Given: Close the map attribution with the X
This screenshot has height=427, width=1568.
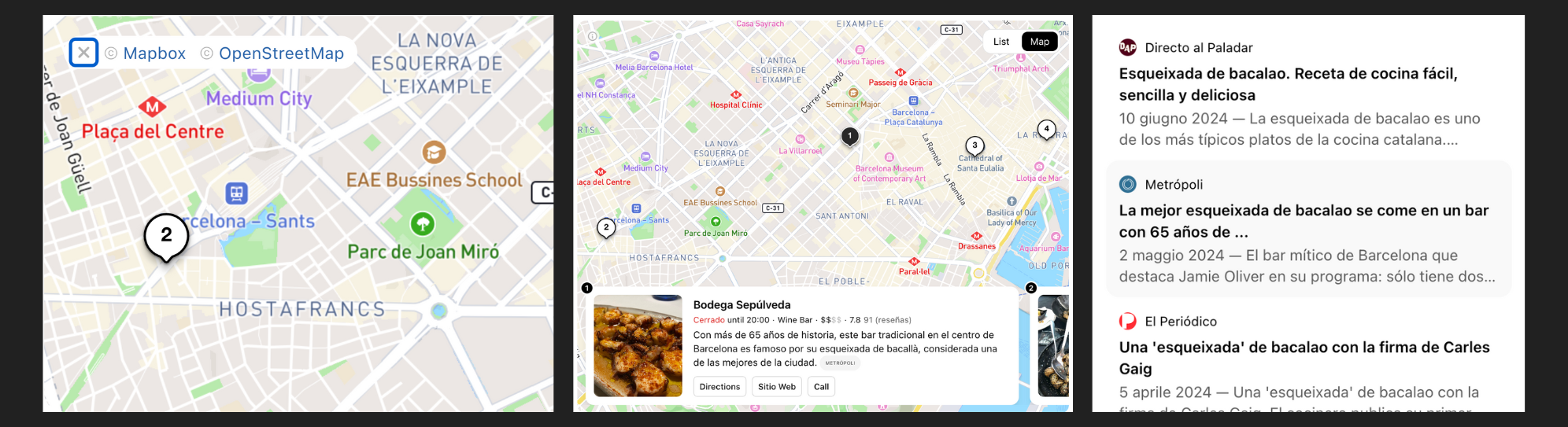Looking at the screenshot, I should click(x=83, y=53).
